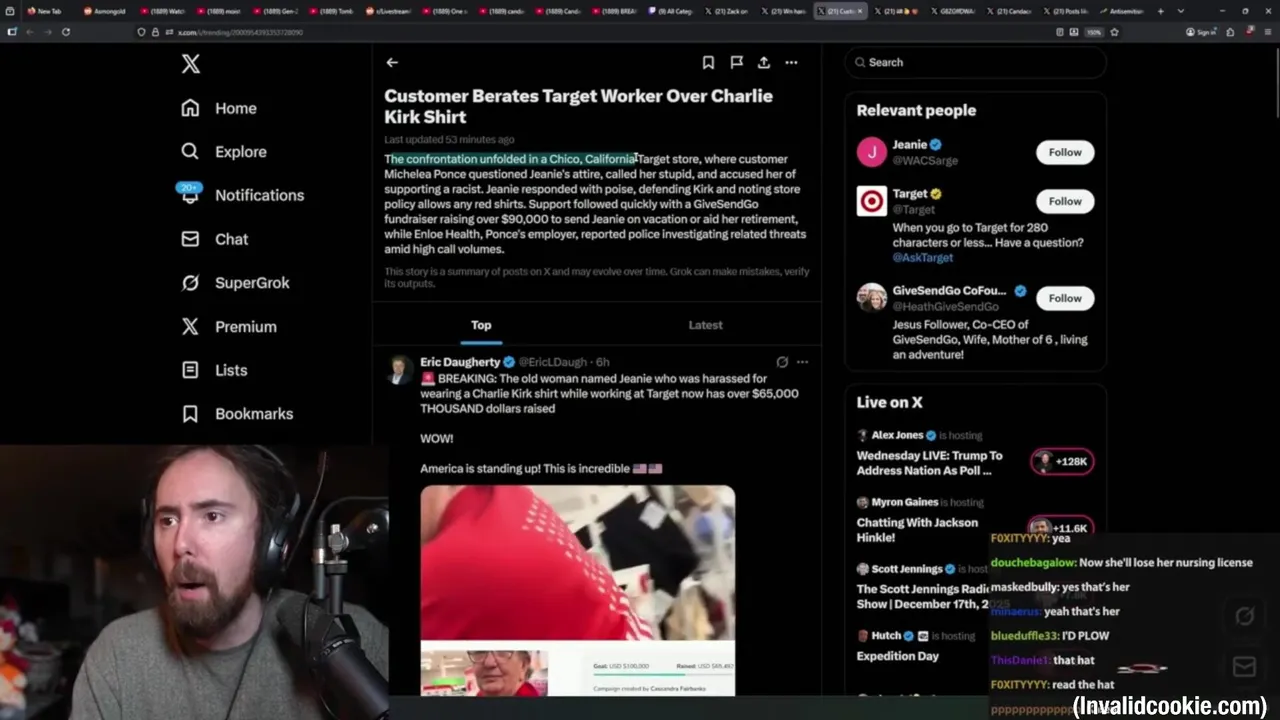Click browser forward button
Image resolution: width=1280 pixels, height=720 pixels.
(47, 32)
